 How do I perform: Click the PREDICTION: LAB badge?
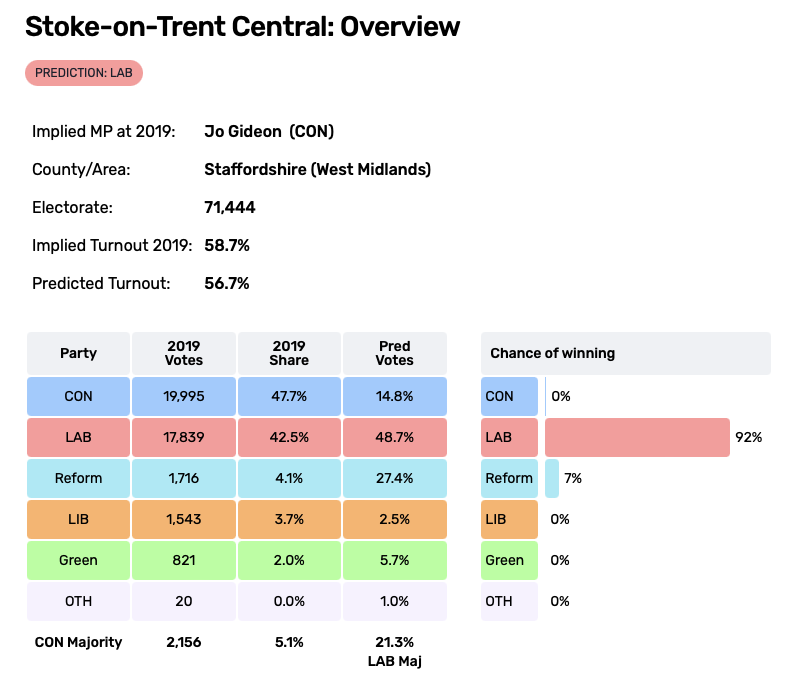(85, 73)
